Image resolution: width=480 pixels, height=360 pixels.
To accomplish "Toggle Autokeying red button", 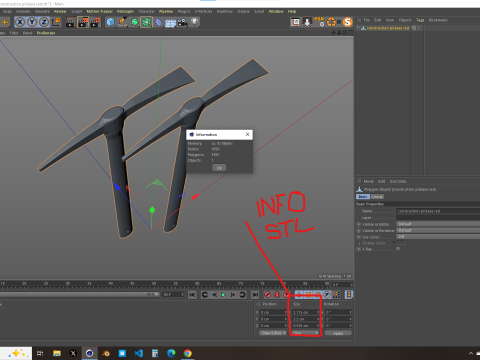I will pyautogui.click(x=277, y=295).
